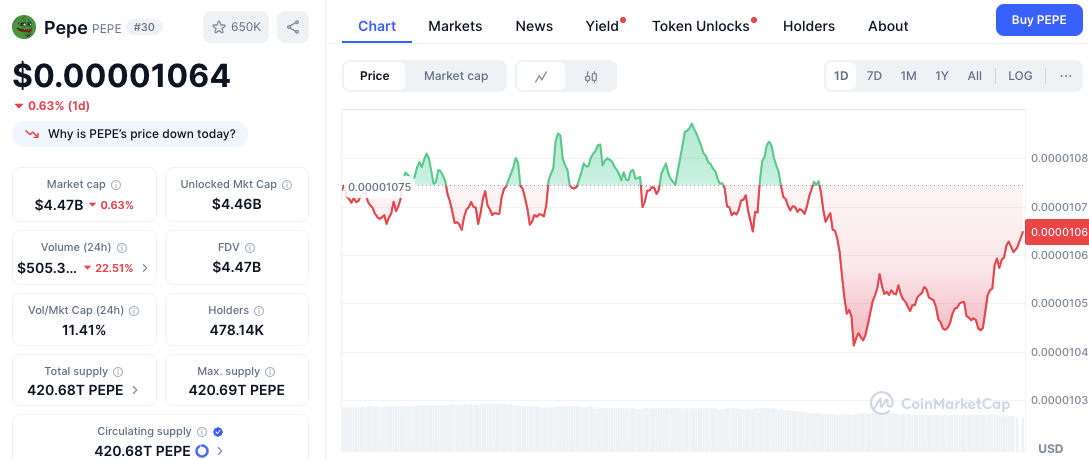Open the more chart options ellipsis

coord(1065,76)
